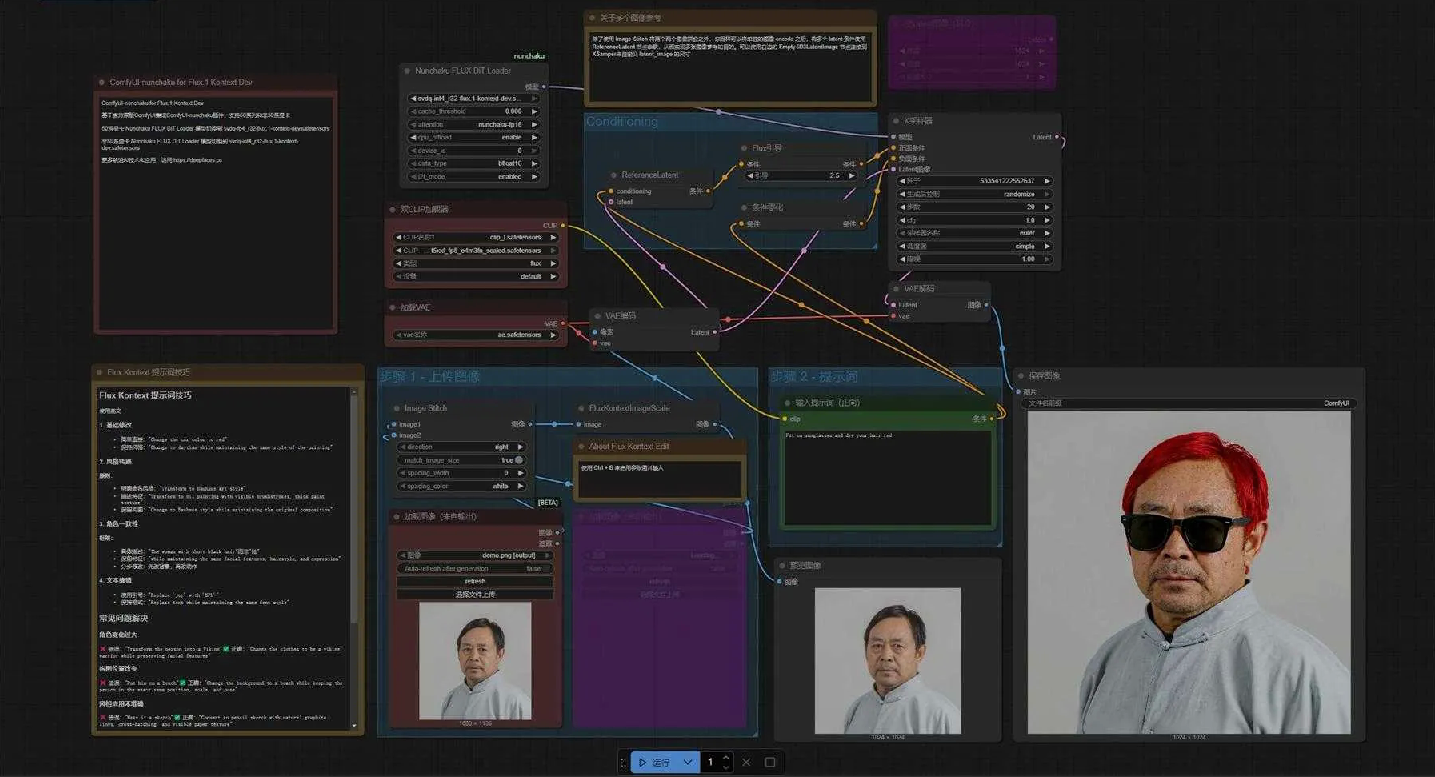Click the refresh button in load image node
The image size is (1435, 777).
tap(475, 581)
